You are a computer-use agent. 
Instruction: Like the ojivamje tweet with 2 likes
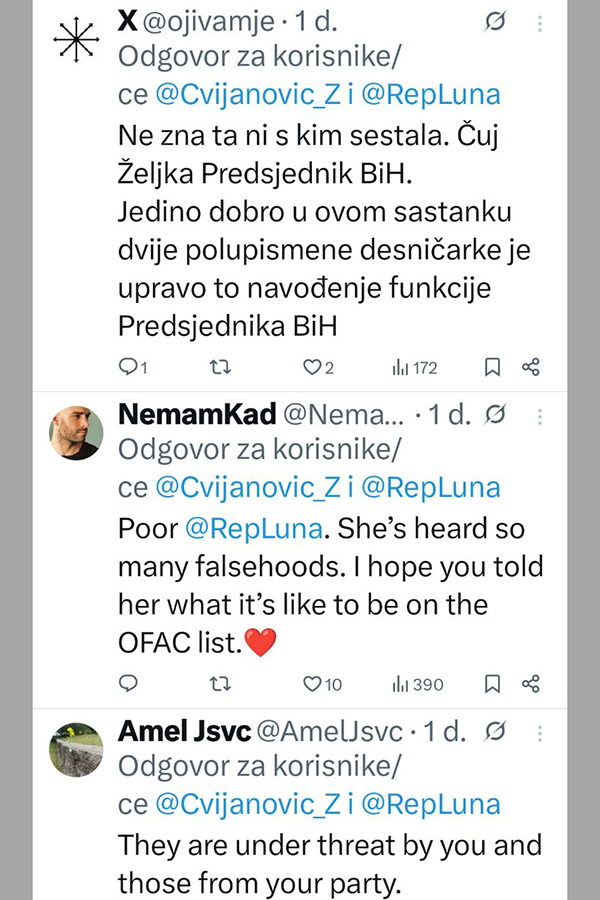(312, 367)
